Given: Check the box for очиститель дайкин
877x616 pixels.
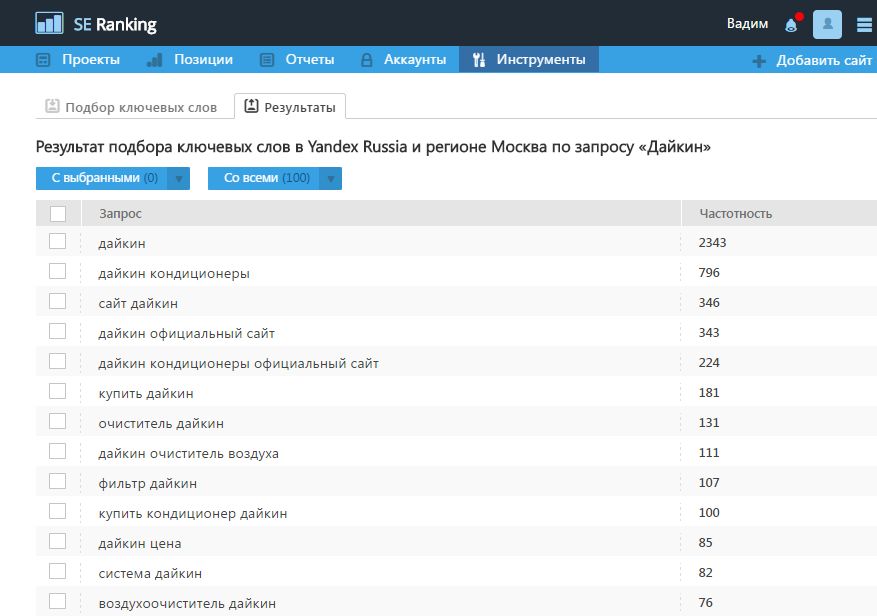Looking at the screenshot, I should click(x=58, y=421).
